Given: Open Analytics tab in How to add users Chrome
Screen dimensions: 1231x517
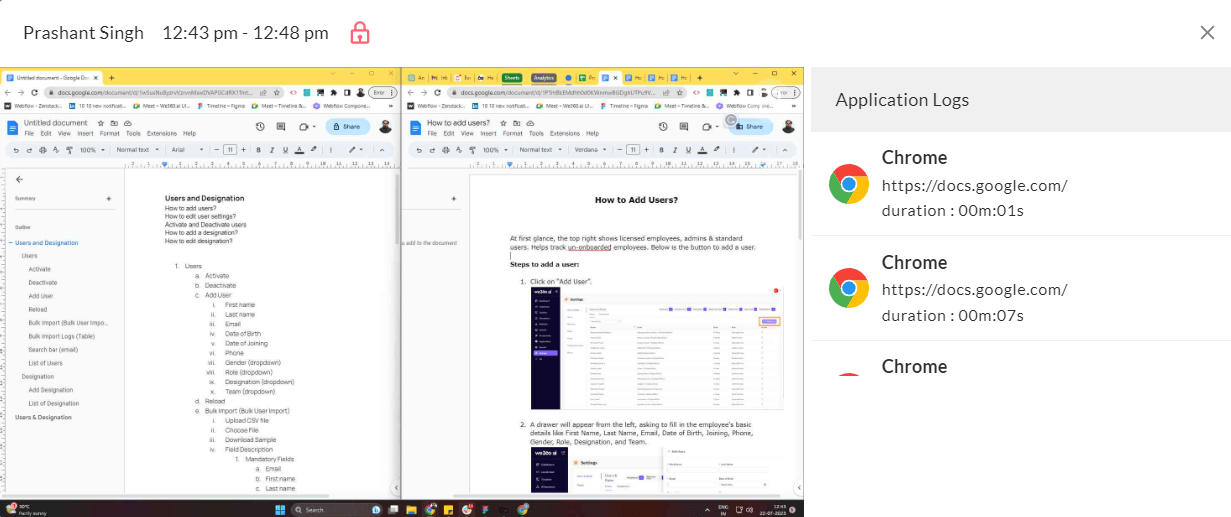Looking at the screenshot, I should 544,78.
